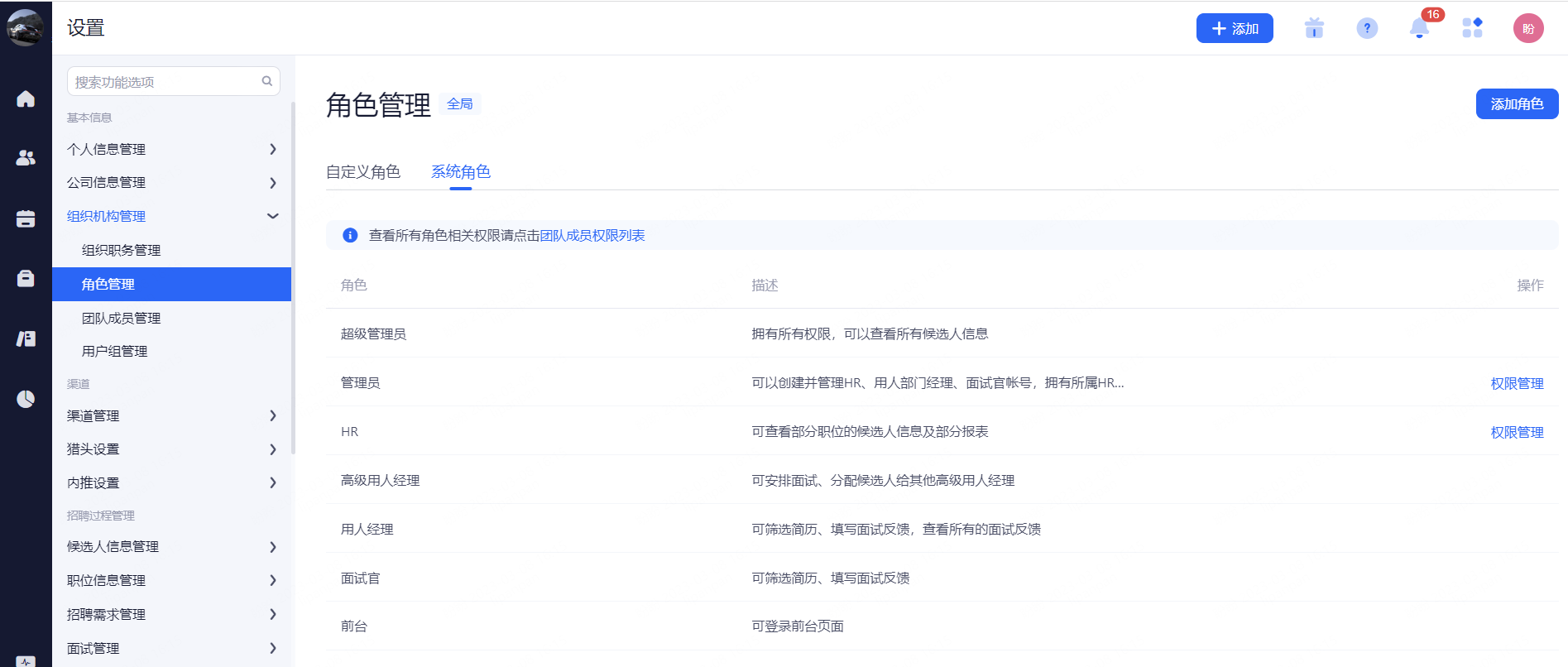This screenshot has height=667, width=1568.
Task: Open 团队成员管理 in the sidebar
Action: point(121,318)
